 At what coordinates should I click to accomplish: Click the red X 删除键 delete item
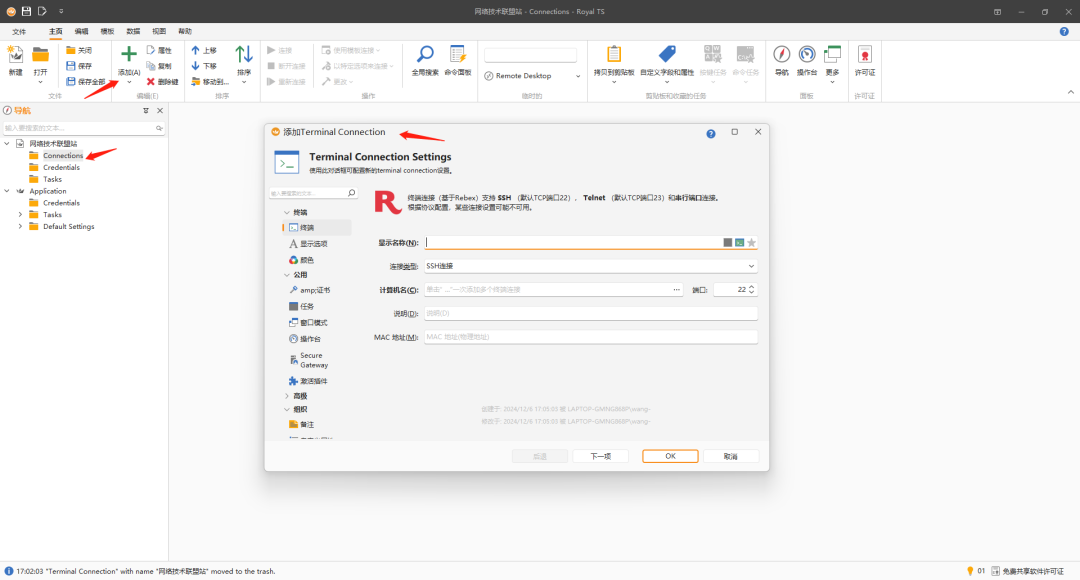(x=163, y=82)
